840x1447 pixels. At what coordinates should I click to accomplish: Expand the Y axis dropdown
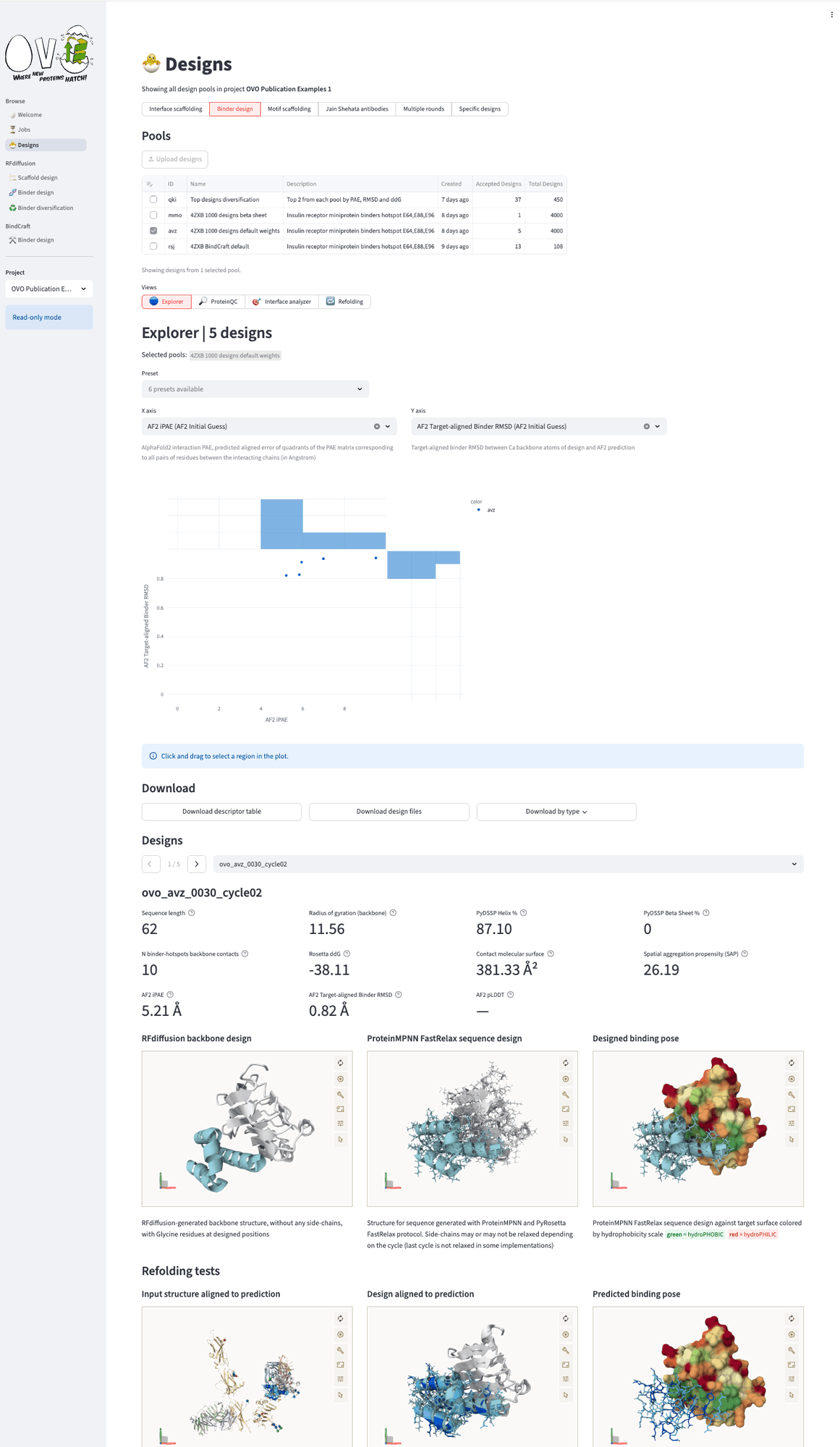click(x=657, y=427)
